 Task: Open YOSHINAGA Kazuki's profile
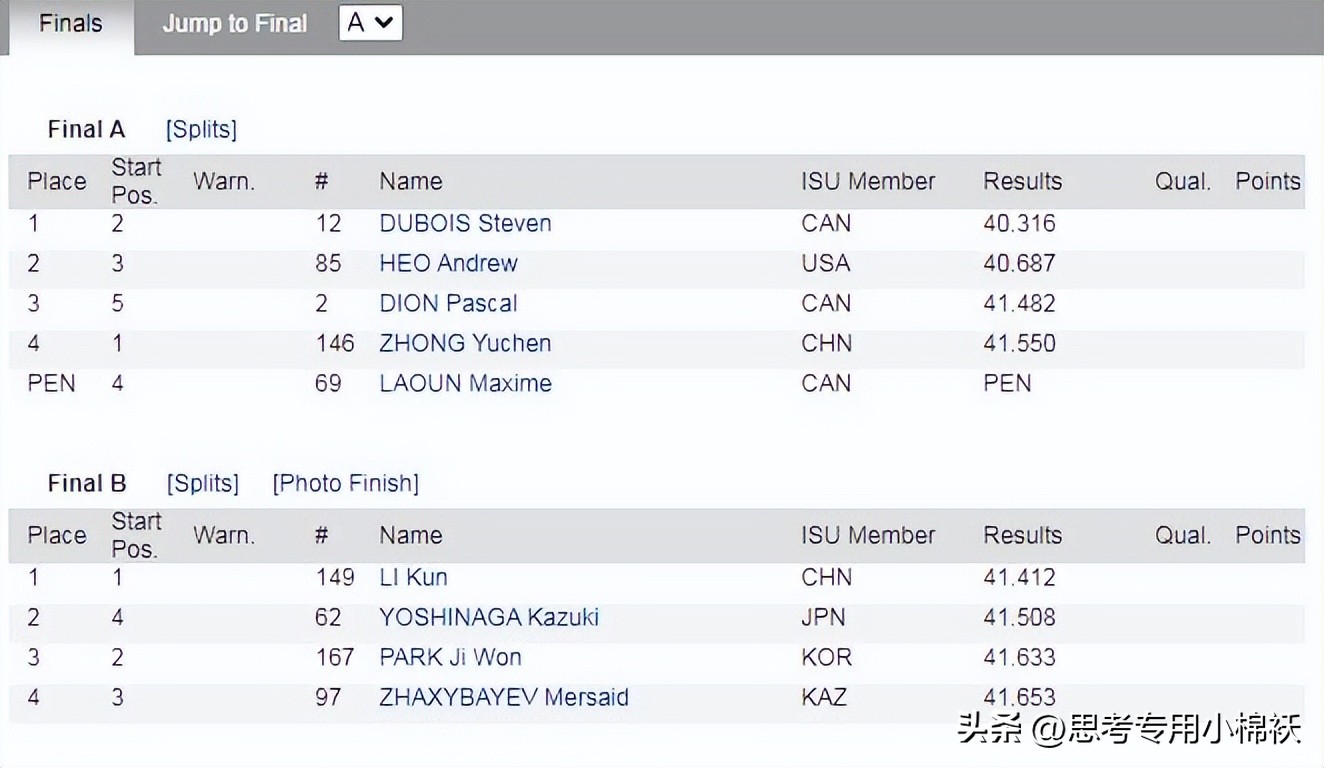[x=489, y=617]
